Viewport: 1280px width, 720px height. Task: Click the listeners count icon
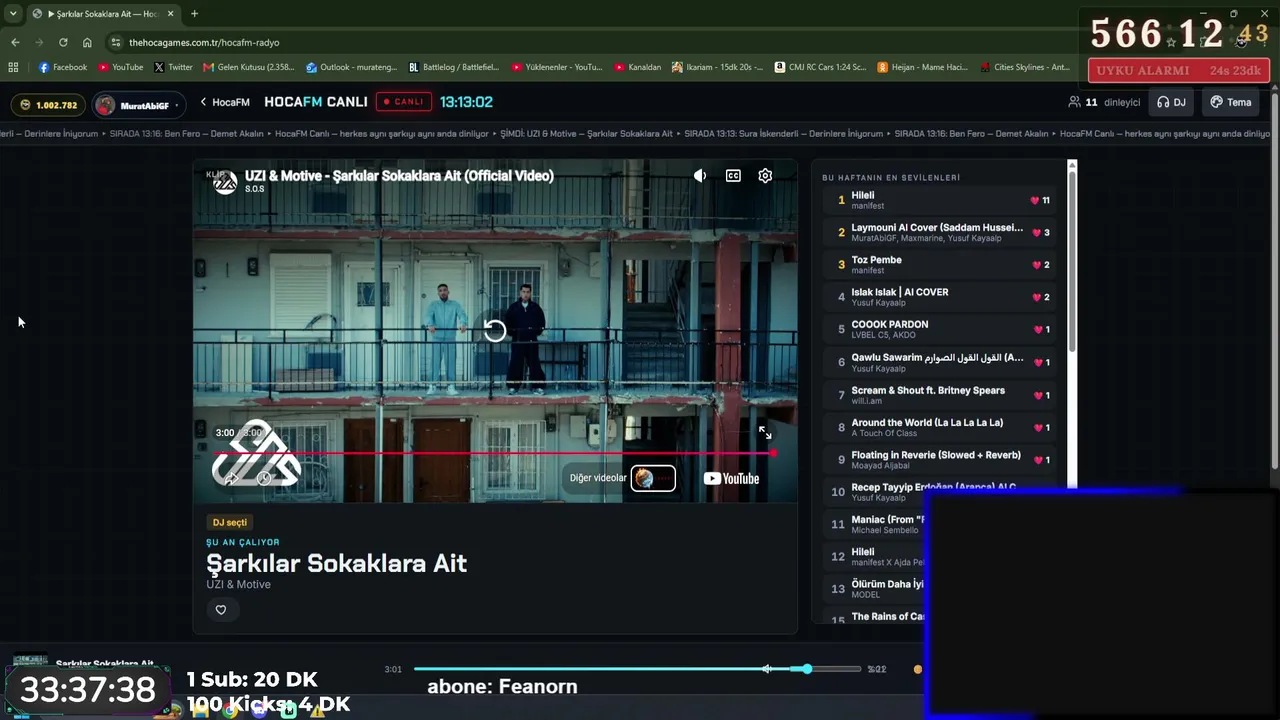(x=1075, y=102)
